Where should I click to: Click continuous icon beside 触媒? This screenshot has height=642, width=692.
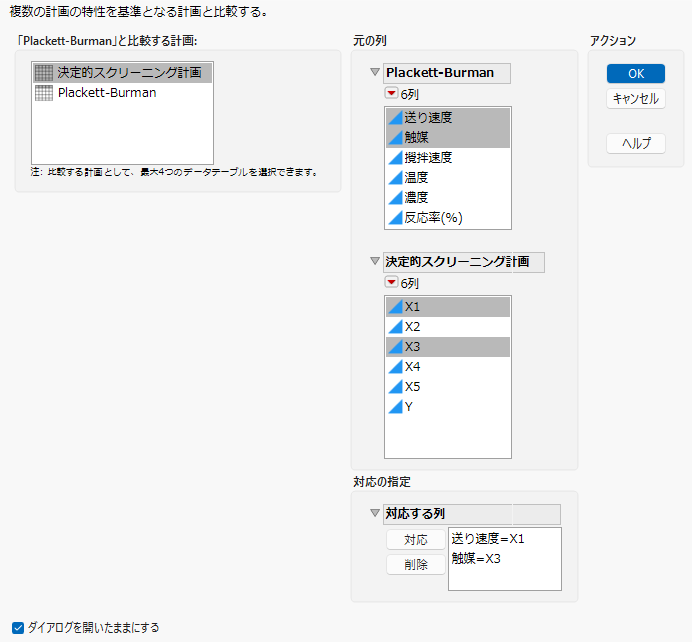(x=395, y=138)
